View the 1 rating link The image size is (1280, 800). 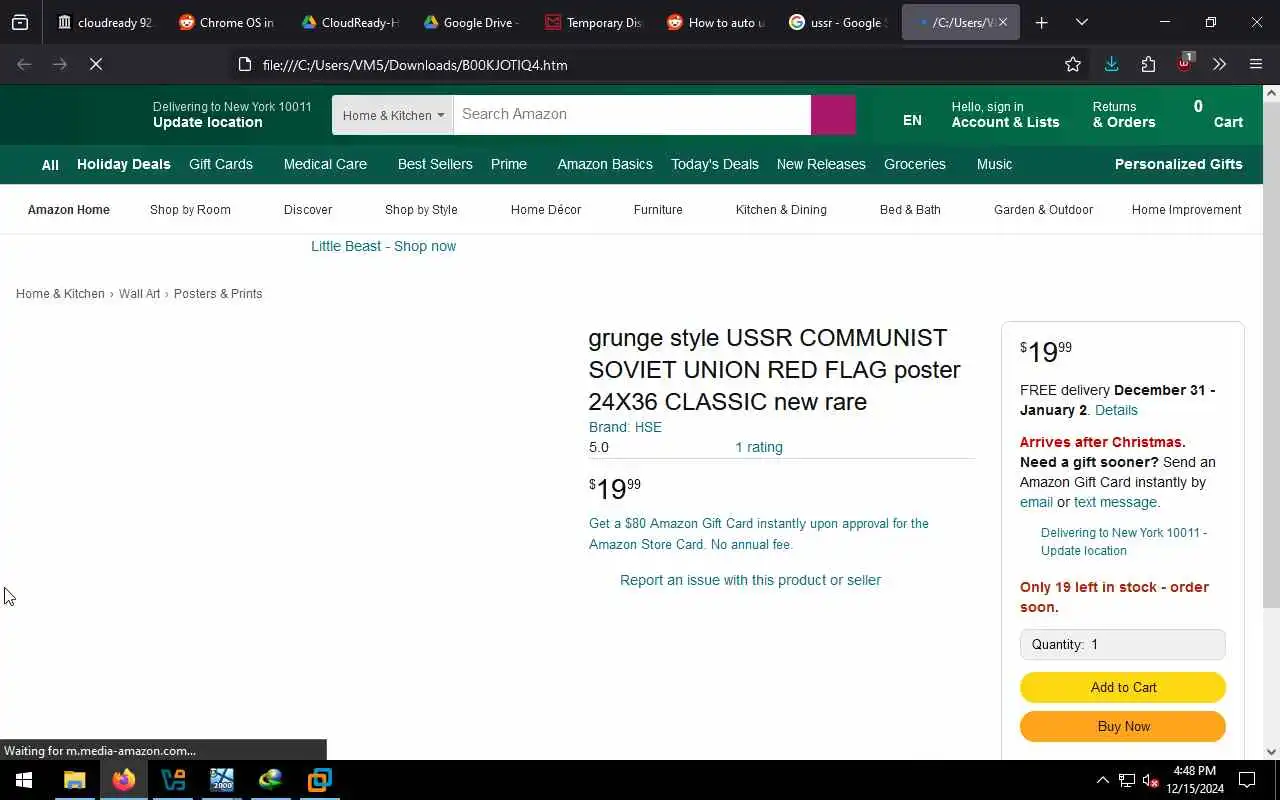click(x=759, y=447)
